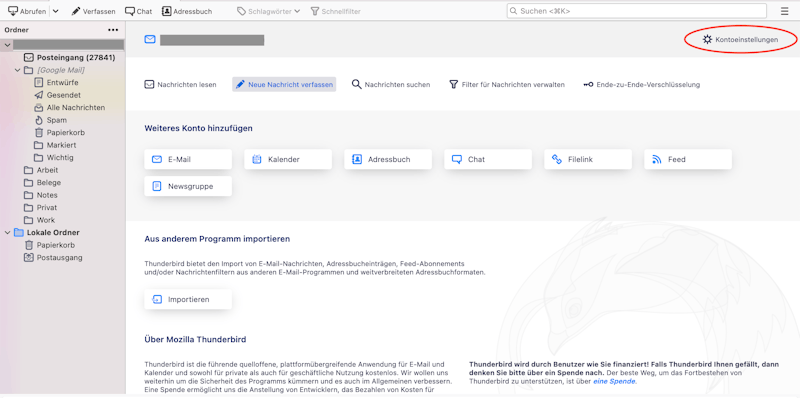Click Nachrichten lesen
Screen dimensions: 800x398
tap(181, 85)
